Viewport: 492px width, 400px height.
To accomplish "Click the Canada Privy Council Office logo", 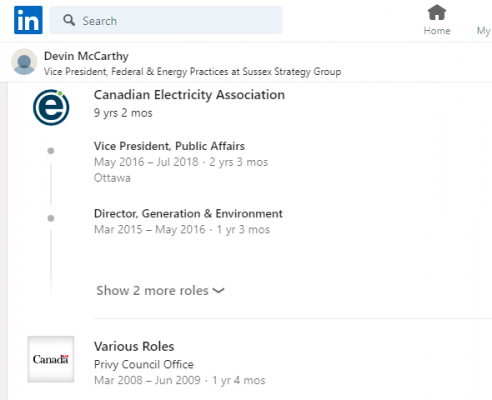I will coord(51,359).
